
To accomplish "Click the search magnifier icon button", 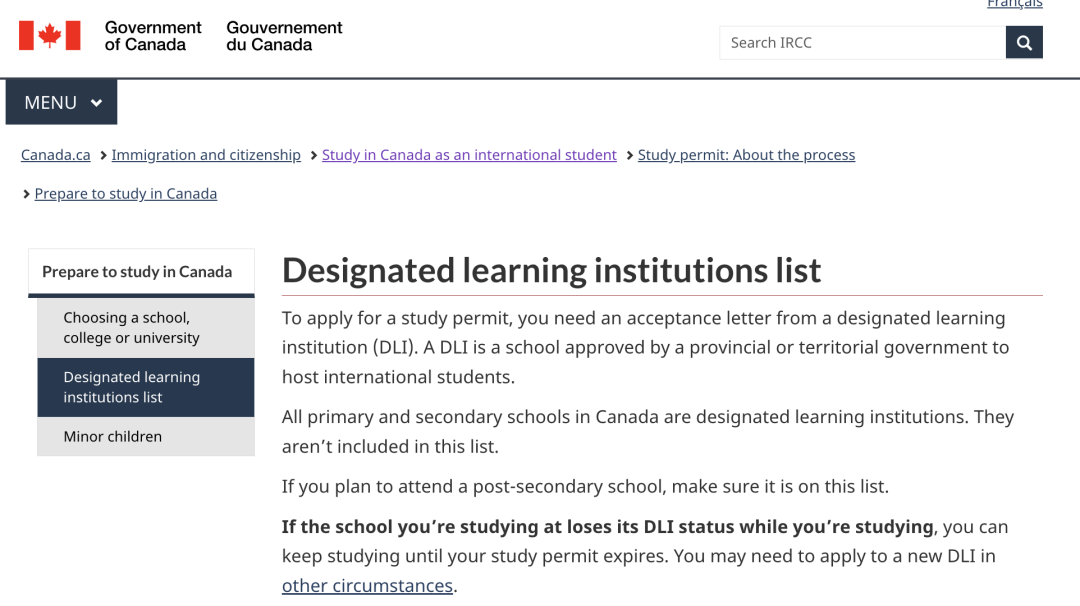I will tap(1024, 43).
